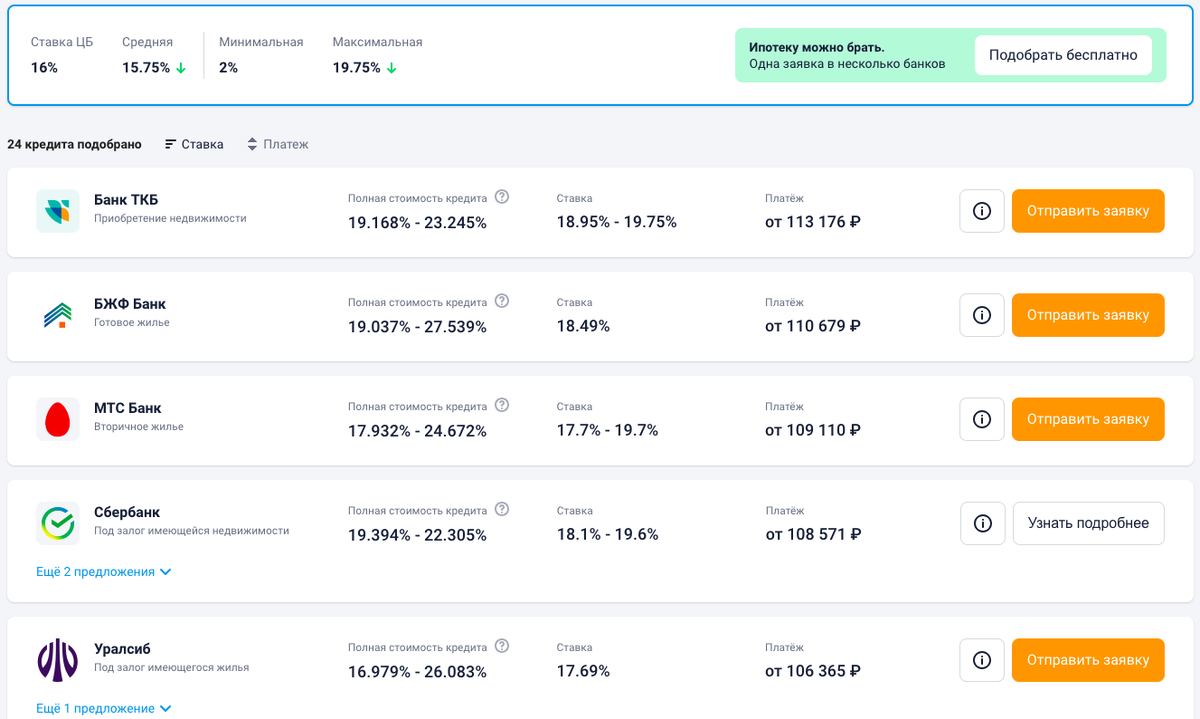Sort loans by Ставка
The height and width of the screenshot is (719, 1200).
(194, 144)
